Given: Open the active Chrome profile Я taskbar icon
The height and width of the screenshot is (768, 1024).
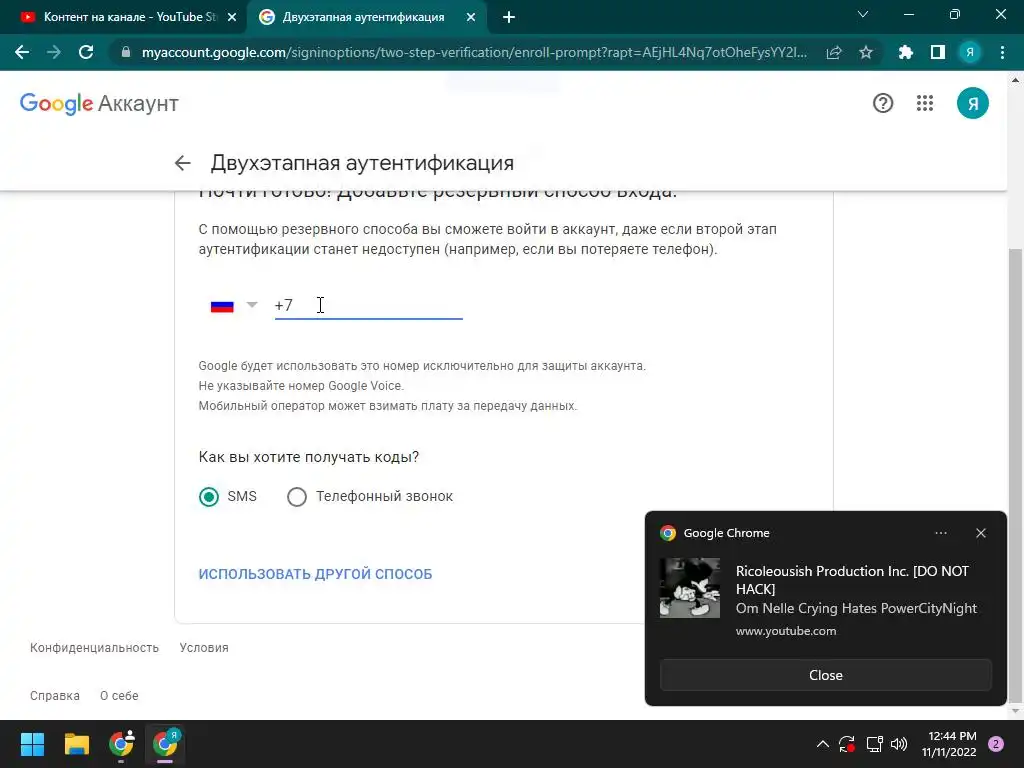Looking at the screenshot, I should point(165,744).
